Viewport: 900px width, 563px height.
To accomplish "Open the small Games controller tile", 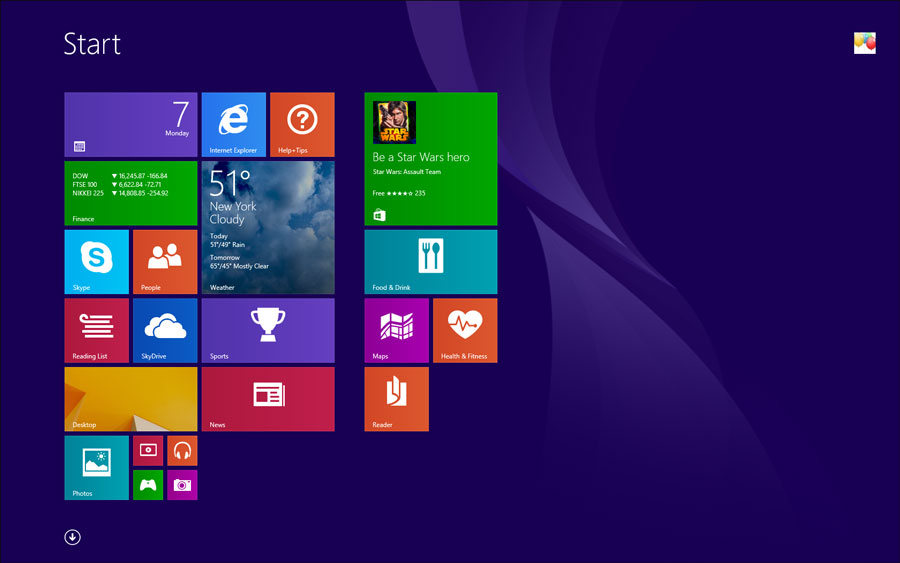I will coord(148,485).
